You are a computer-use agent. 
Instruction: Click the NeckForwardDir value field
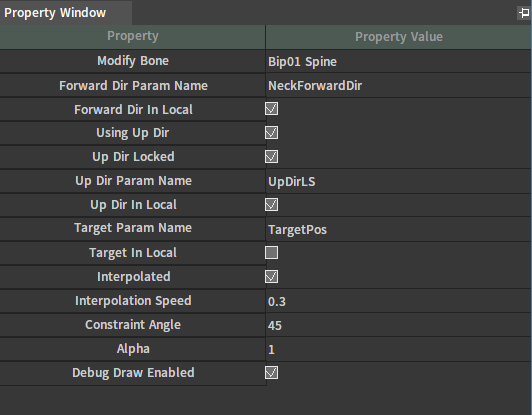(399, 86)
